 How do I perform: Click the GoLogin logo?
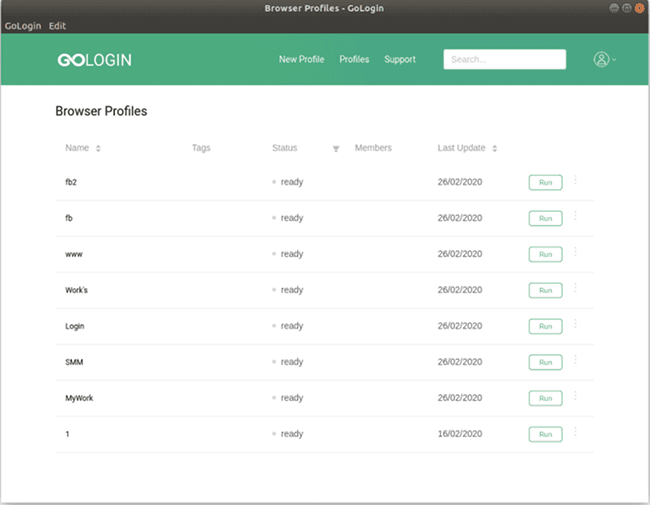(x=95, y=60)
